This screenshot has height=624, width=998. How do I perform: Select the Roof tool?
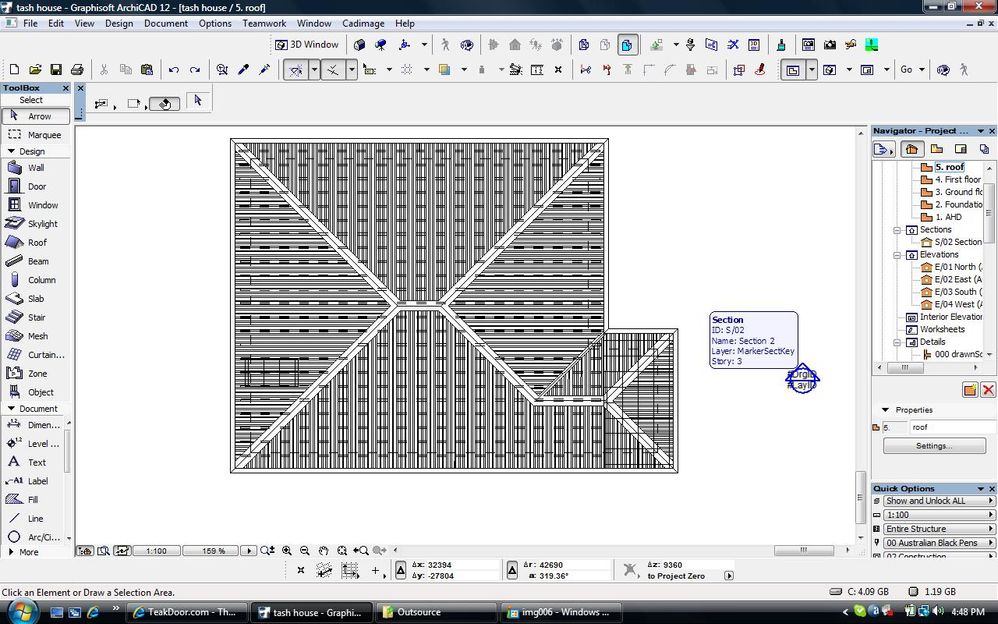(36, 242)
